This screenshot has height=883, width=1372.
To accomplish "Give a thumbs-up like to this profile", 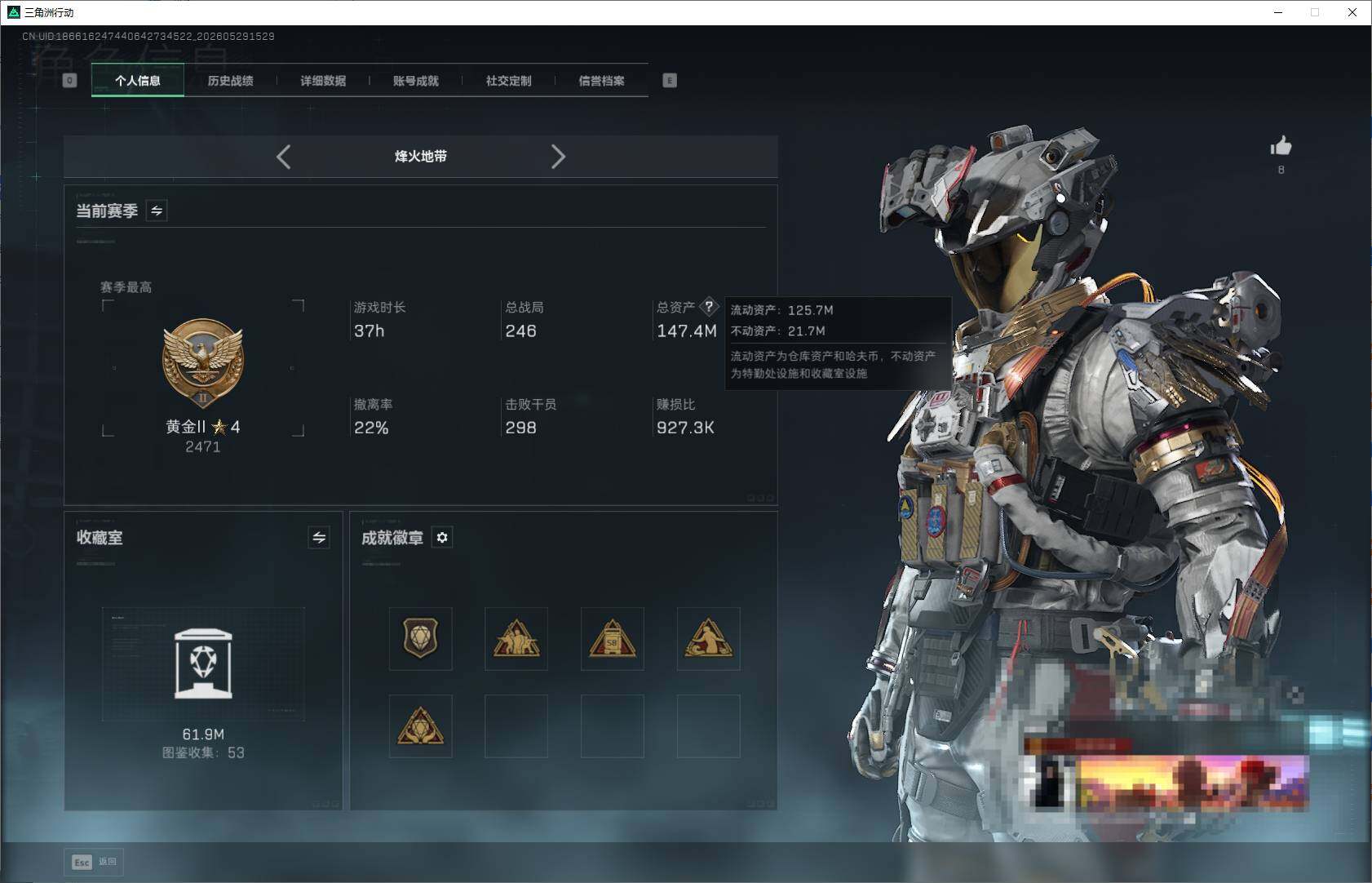I will (x=1281, y=146).
